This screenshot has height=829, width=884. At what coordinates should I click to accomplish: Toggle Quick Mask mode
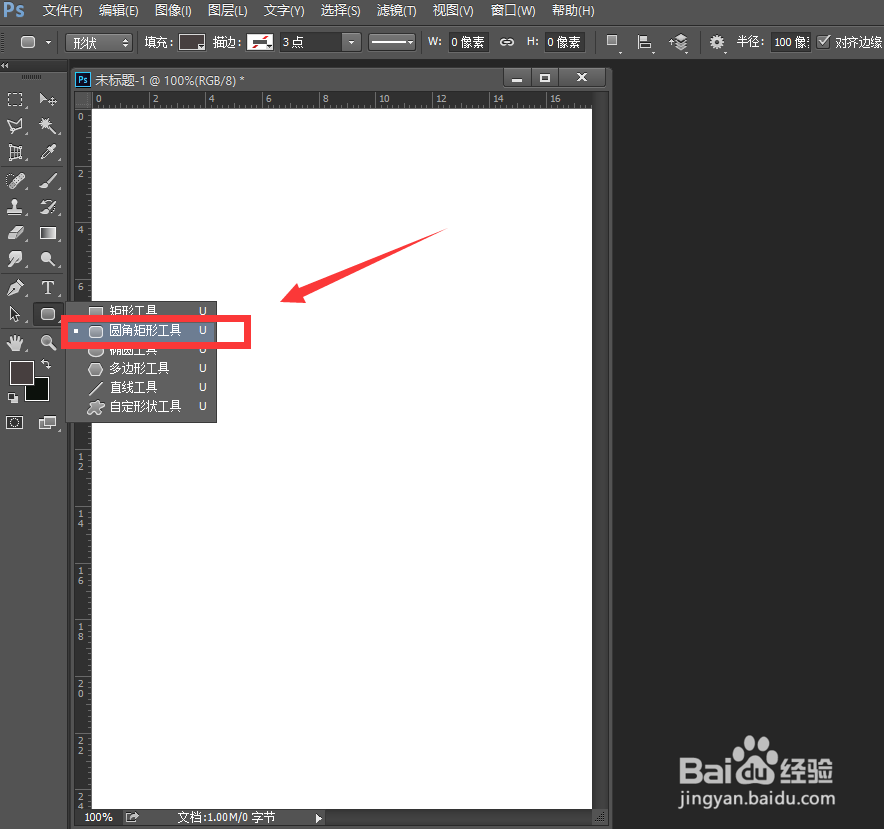tap(15, 422)
